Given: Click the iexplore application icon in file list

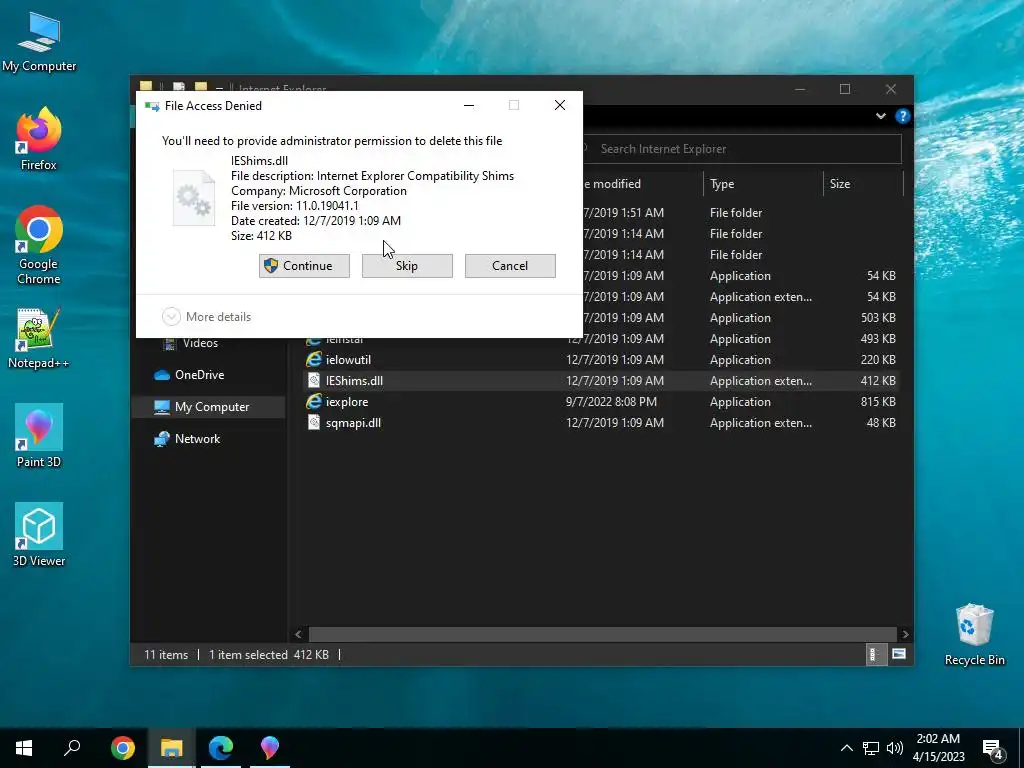Looking at the screenshot, I should pos(314,402).
